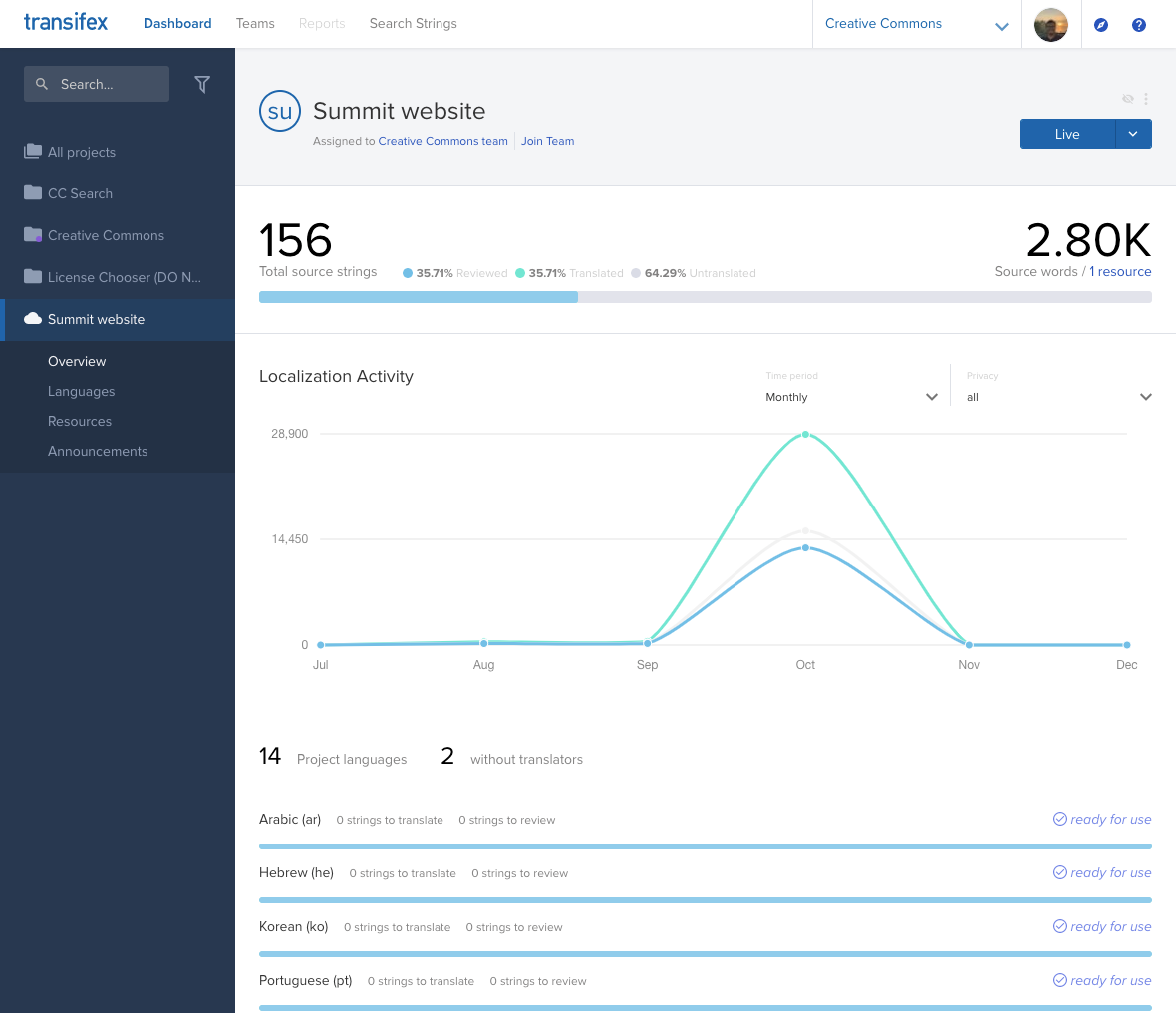Click the user profile avatar photo
Viewport: 1176px width, 1013px height.
[1051, 24]
